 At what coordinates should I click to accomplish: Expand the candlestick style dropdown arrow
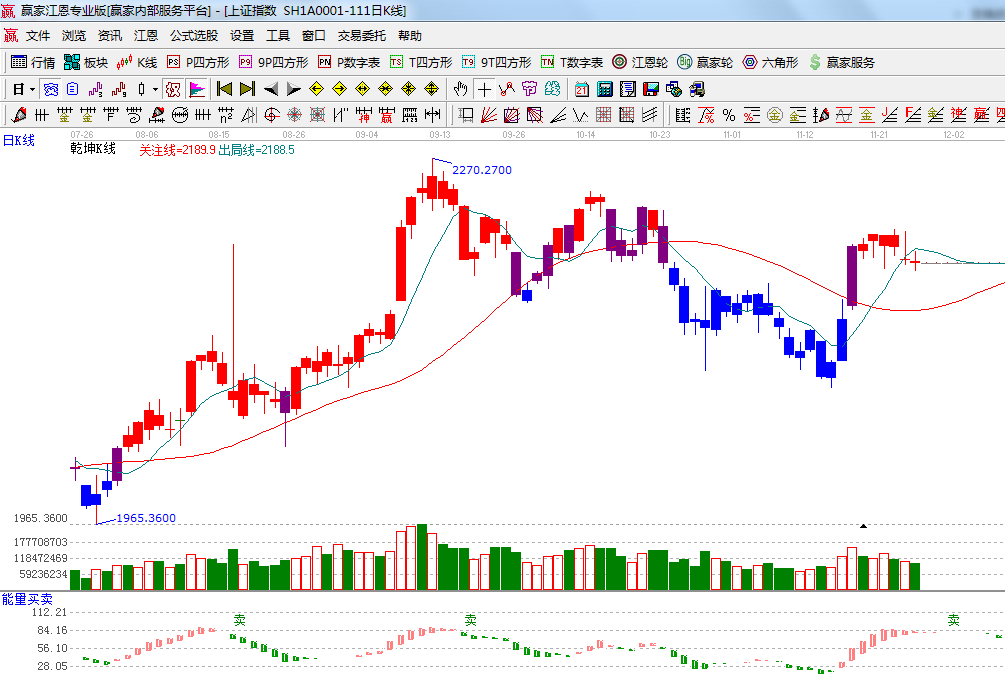pos(154,89)
